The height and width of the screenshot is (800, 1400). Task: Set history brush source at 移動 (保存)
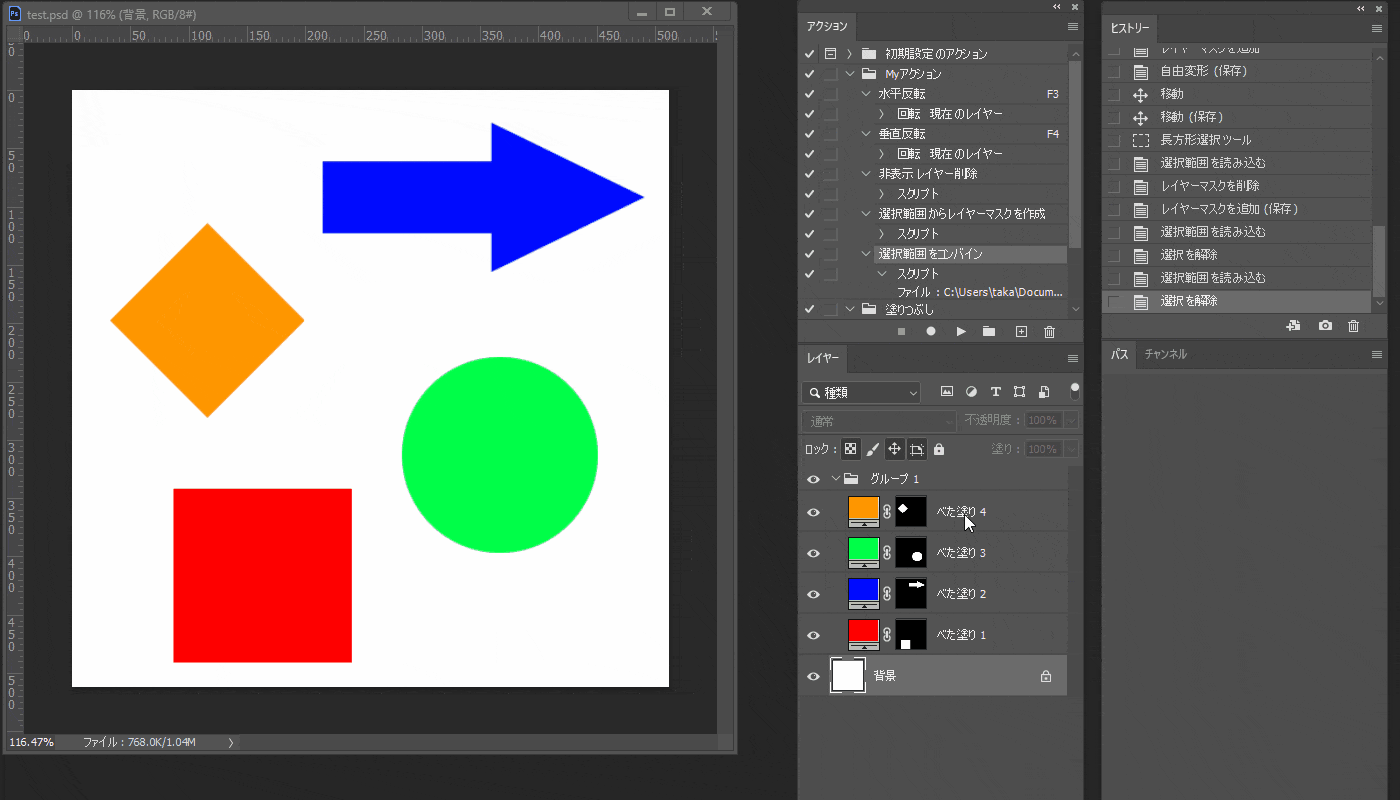click(x=1114, y=117)
